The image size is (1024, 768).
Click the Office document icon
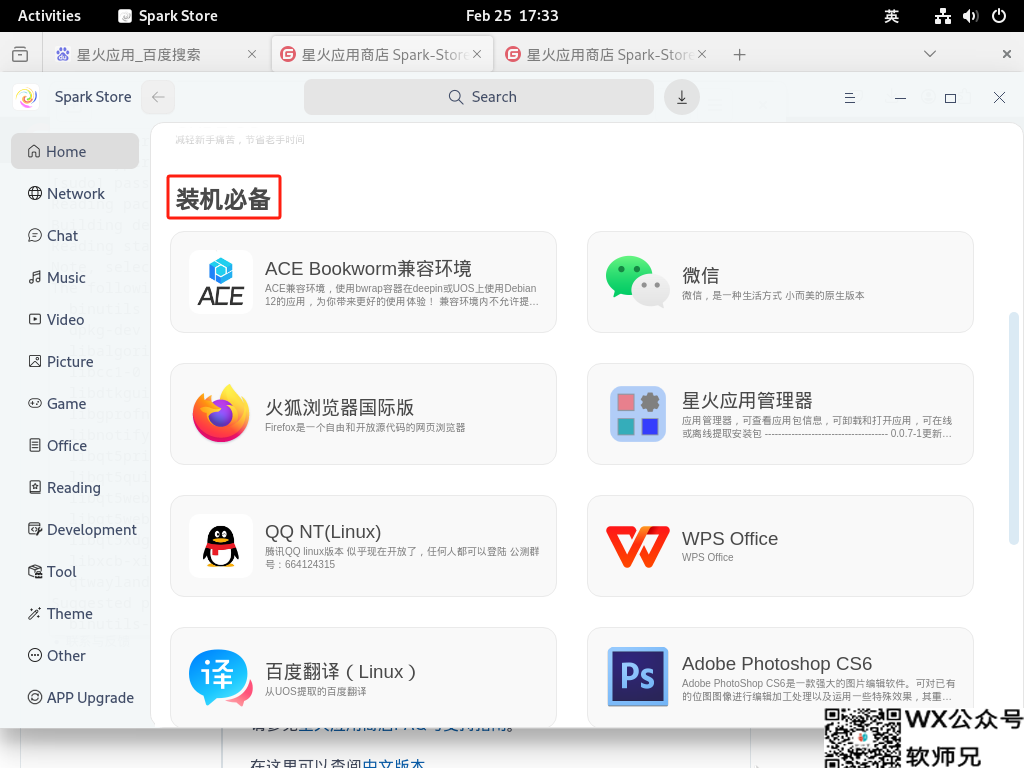point(35,445)
